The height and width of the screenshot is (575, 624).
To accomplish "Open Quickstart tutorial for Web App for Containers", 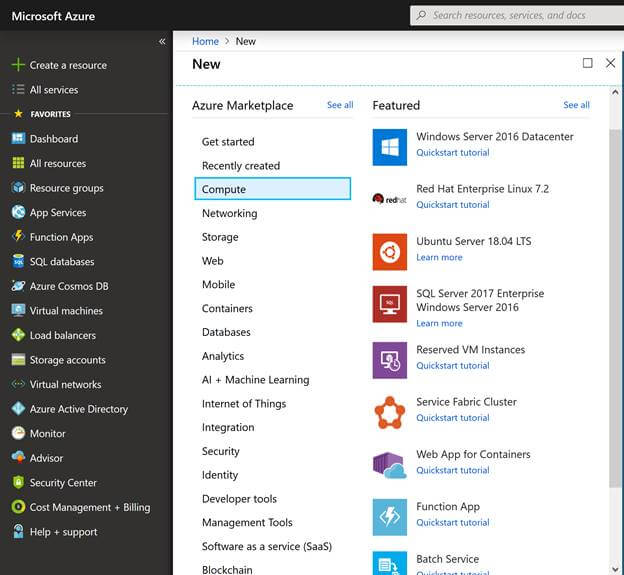I will pos(452,470).
